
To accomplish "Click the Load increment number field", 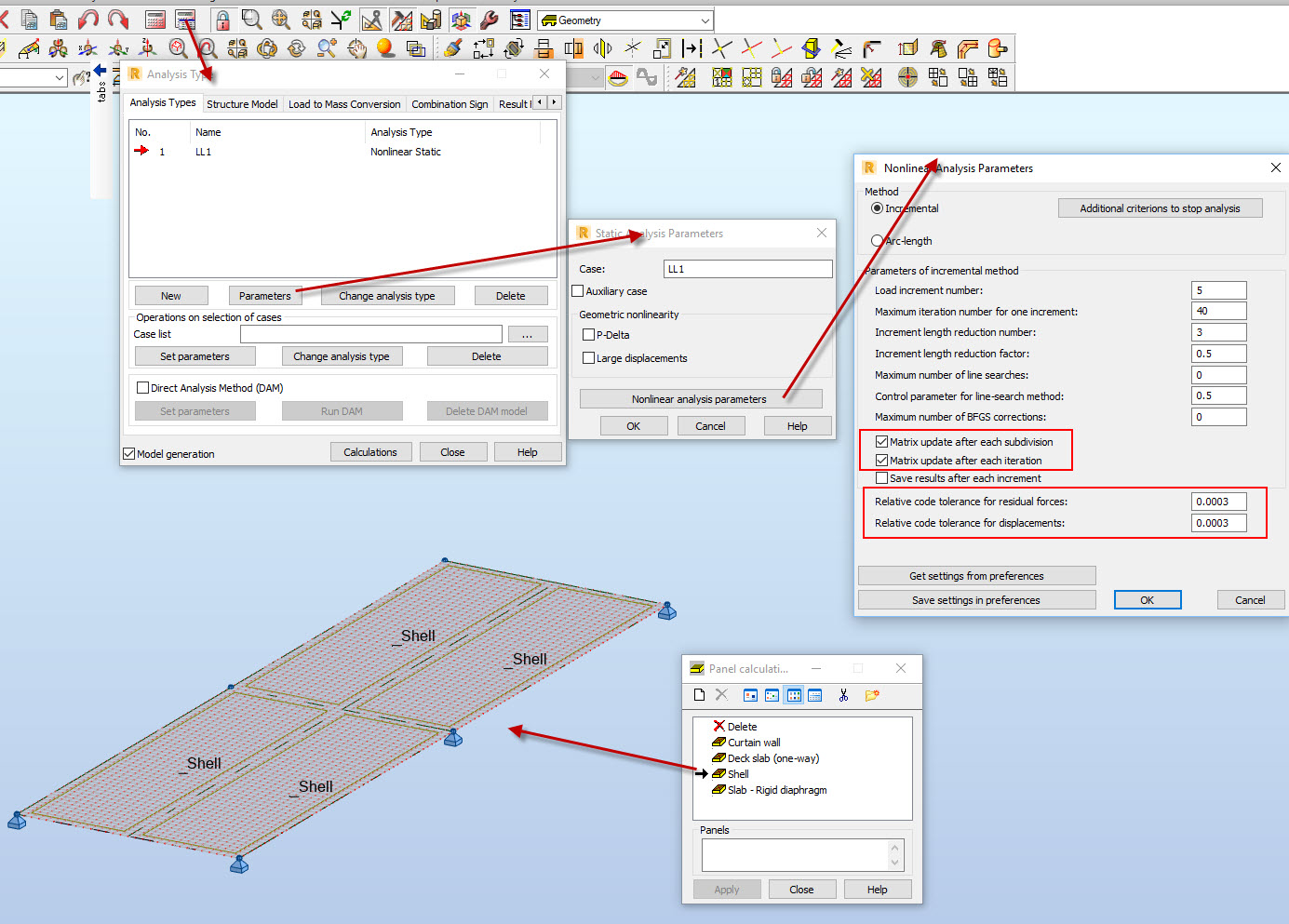I will pos(1218,290).
